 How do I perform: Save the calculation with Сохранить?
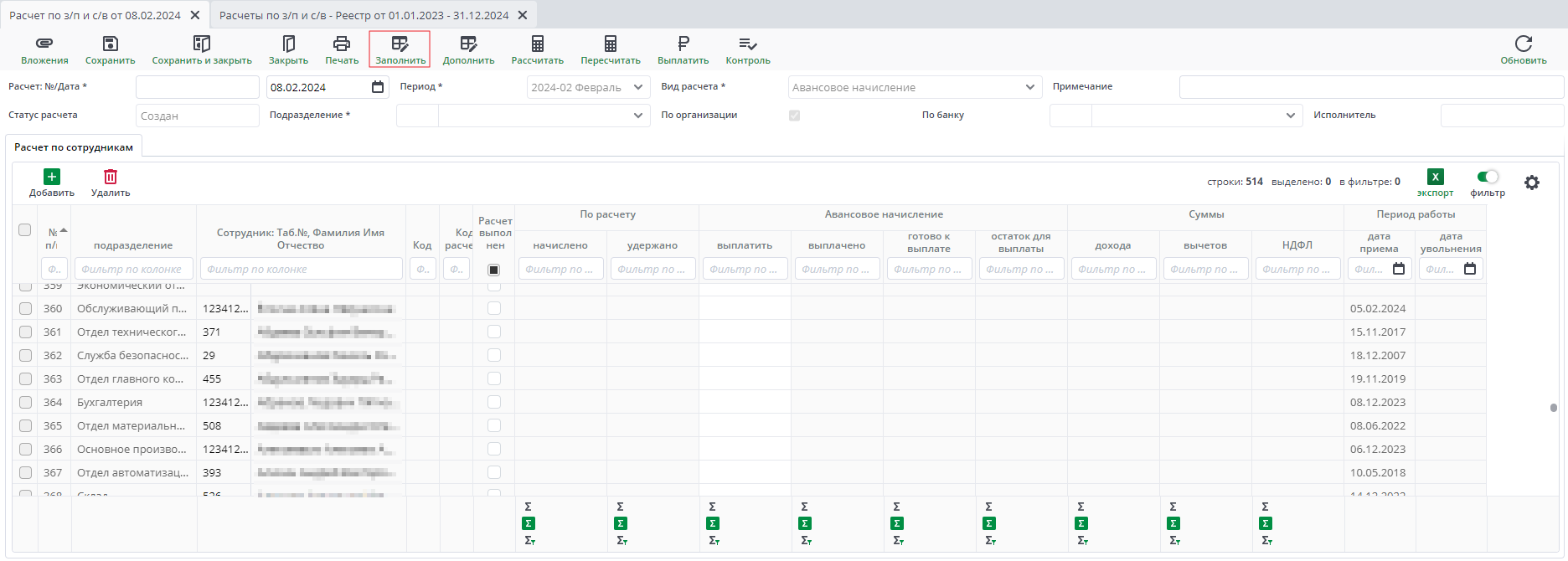(110, 44)
